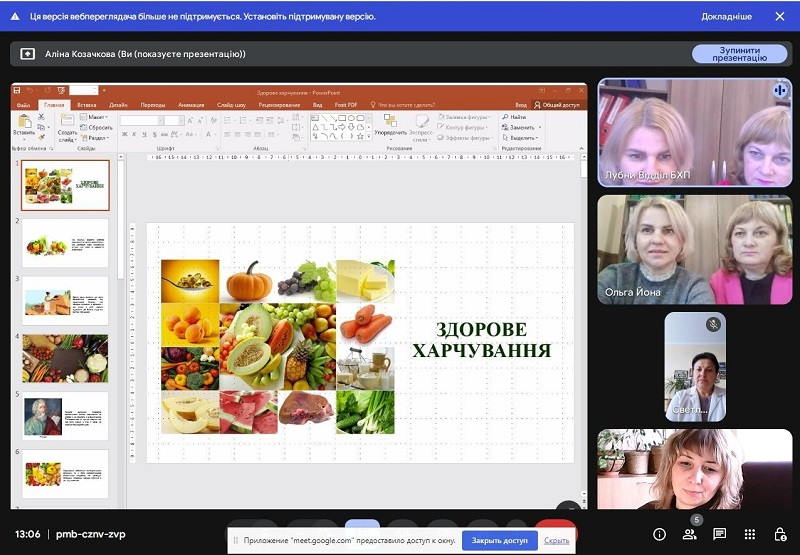Click the Зупинити презентацію button

[739, 54]
